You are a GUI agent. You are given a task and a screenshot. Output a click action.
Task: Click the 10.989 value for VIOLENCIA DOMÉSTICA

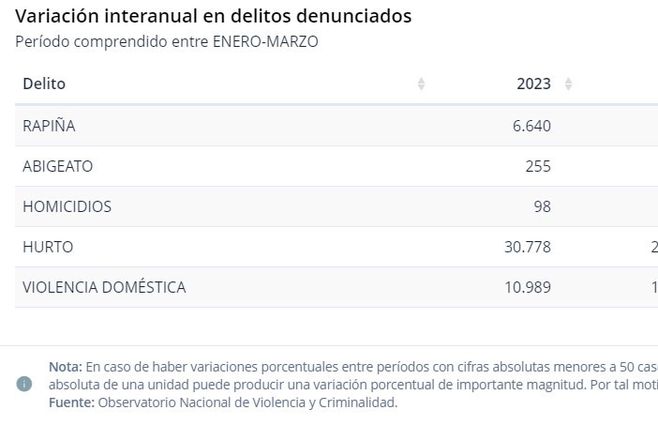[527, 287]
